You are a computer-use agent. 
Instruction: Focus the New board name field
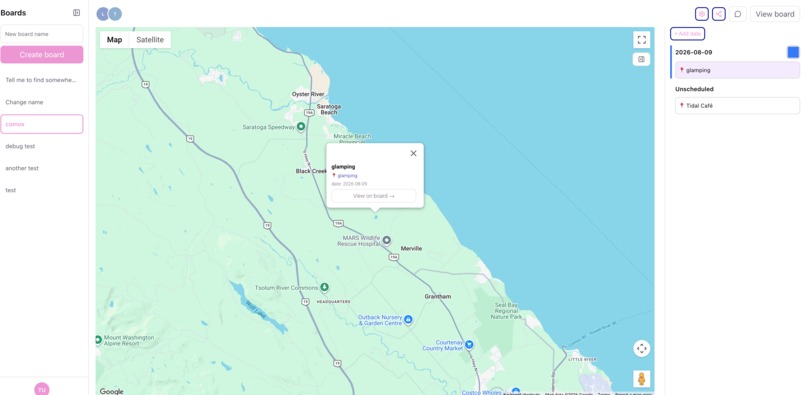click(x=42, y=34)
